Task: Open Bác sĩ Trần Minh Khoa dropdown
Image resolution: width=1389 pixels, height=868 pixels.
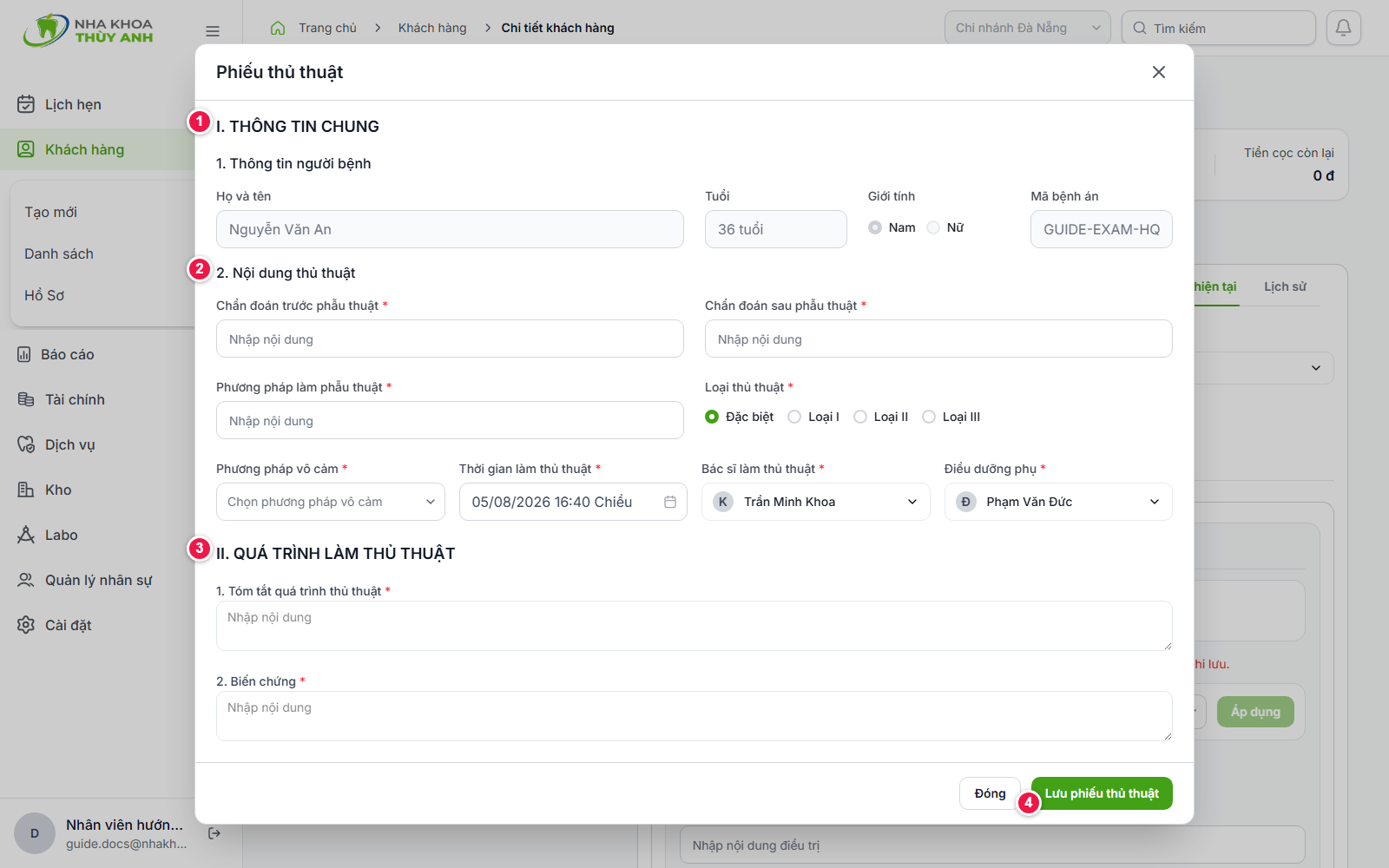Action: pyautogui.click(x=816, y=502)
